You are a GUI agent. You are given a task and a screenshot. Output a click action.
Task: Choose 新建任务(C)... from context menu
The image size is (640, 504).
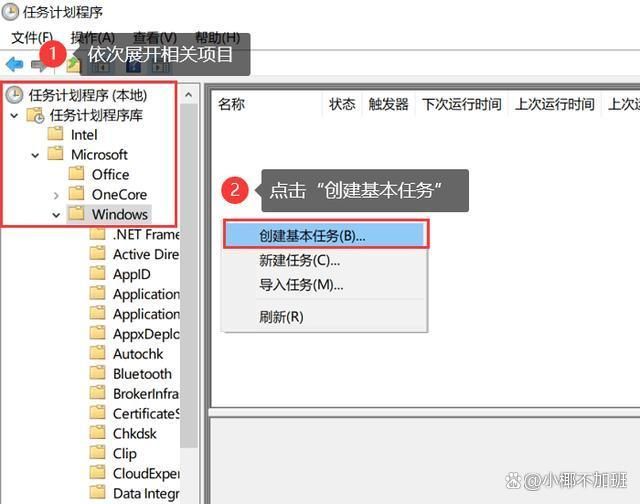tap(326, 260)
